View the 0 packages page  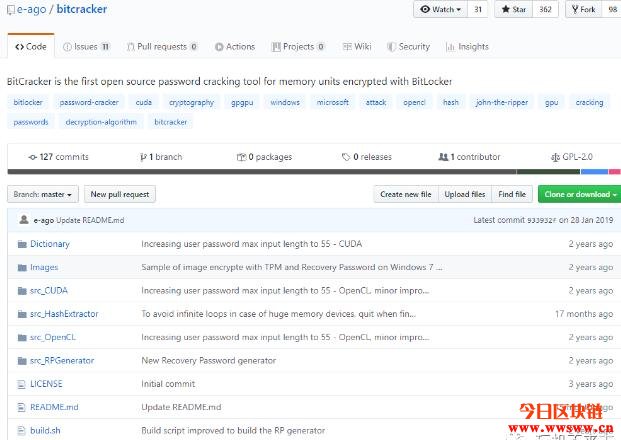coord(264,157)
